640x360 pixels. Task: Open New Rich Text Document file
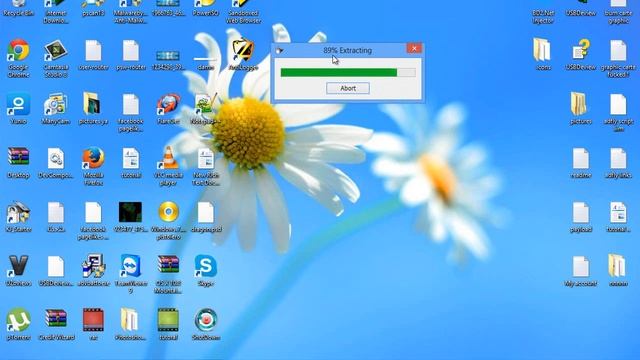[x=206, y=166]
